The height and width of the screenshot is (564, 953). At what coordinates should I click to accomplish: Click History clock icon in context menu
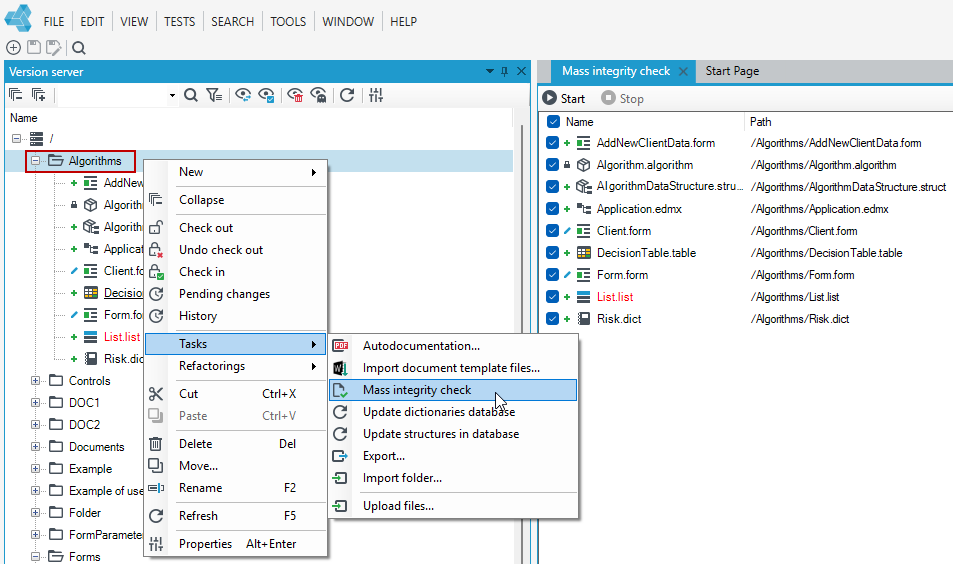pyautogui.click(x=156, y=316)
